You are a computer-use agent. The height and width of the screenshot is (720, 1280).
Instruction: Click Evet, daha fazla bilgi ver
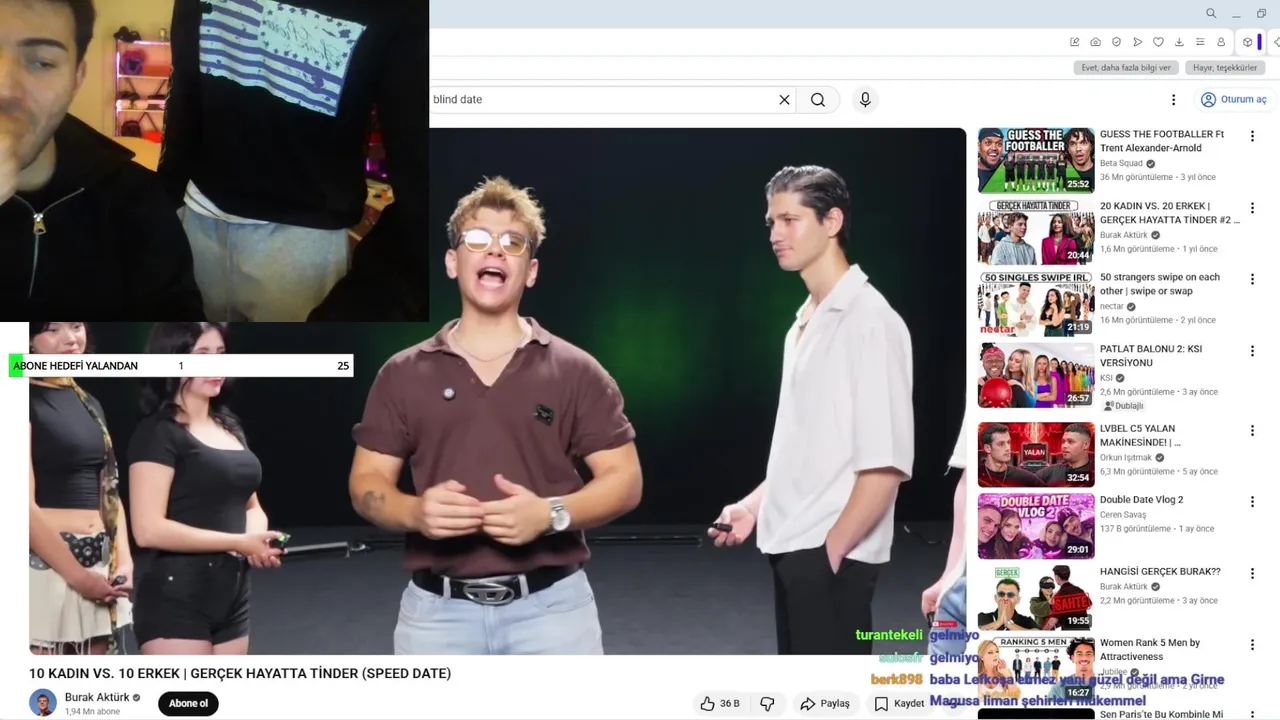point(1126,68)
